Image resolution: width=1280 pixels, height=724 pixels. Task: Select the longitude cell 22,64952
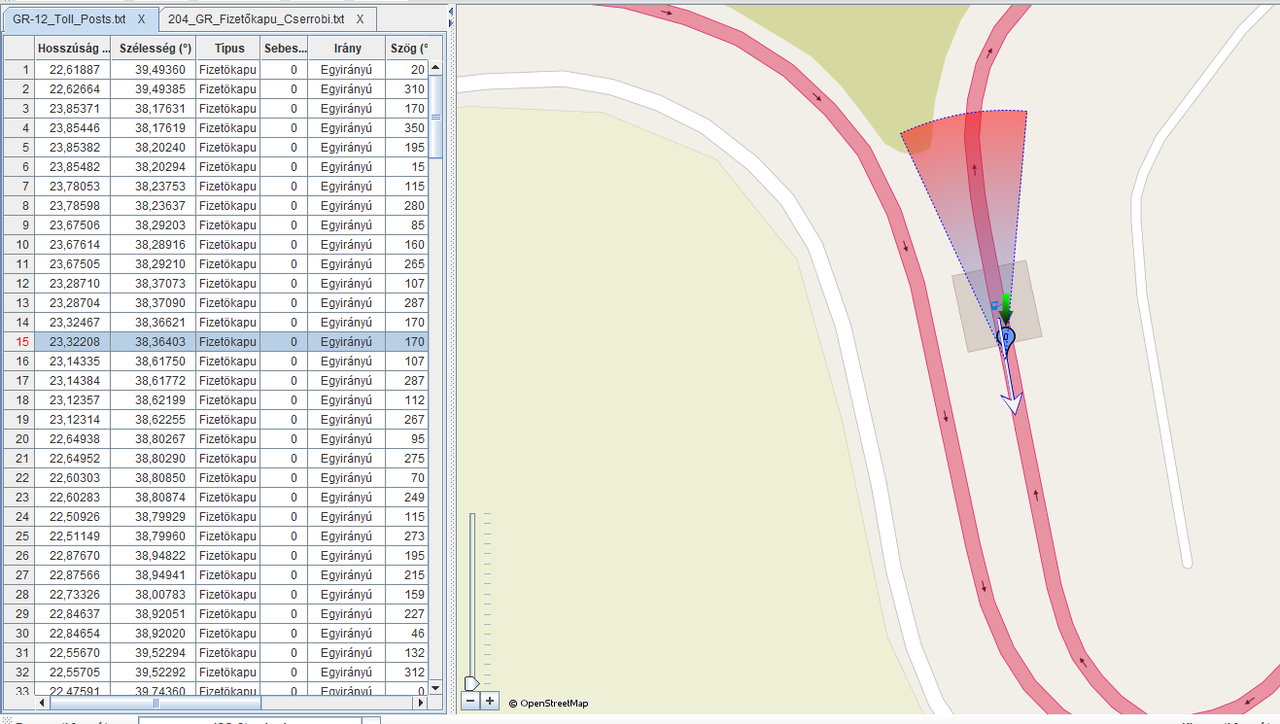(x=72, y=459)
